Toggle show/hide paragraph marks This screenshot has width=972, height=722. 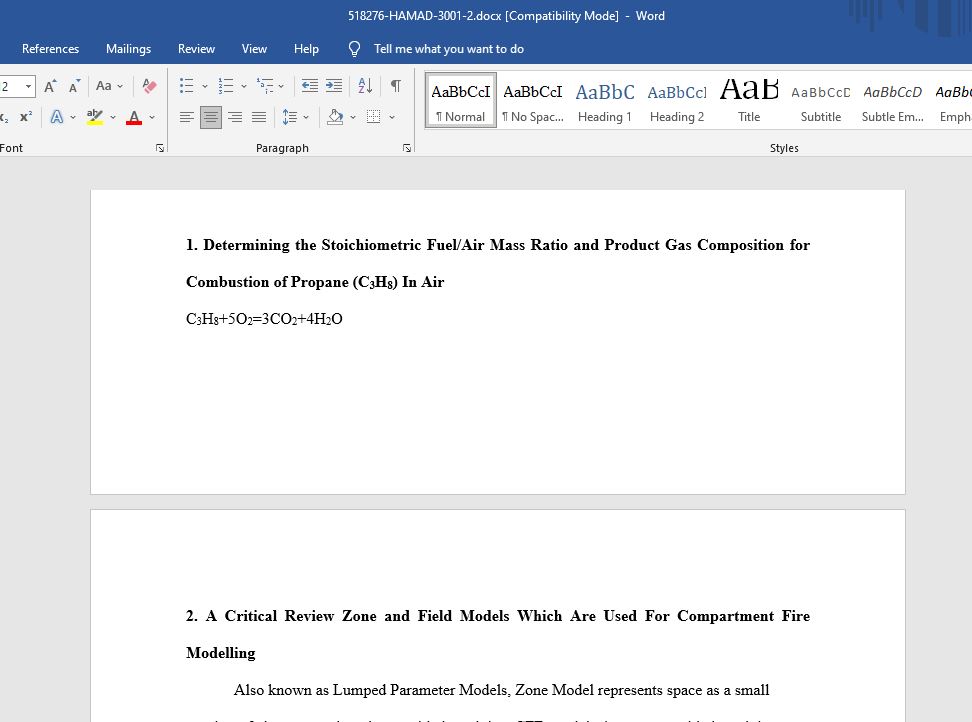tap(395, 86)
